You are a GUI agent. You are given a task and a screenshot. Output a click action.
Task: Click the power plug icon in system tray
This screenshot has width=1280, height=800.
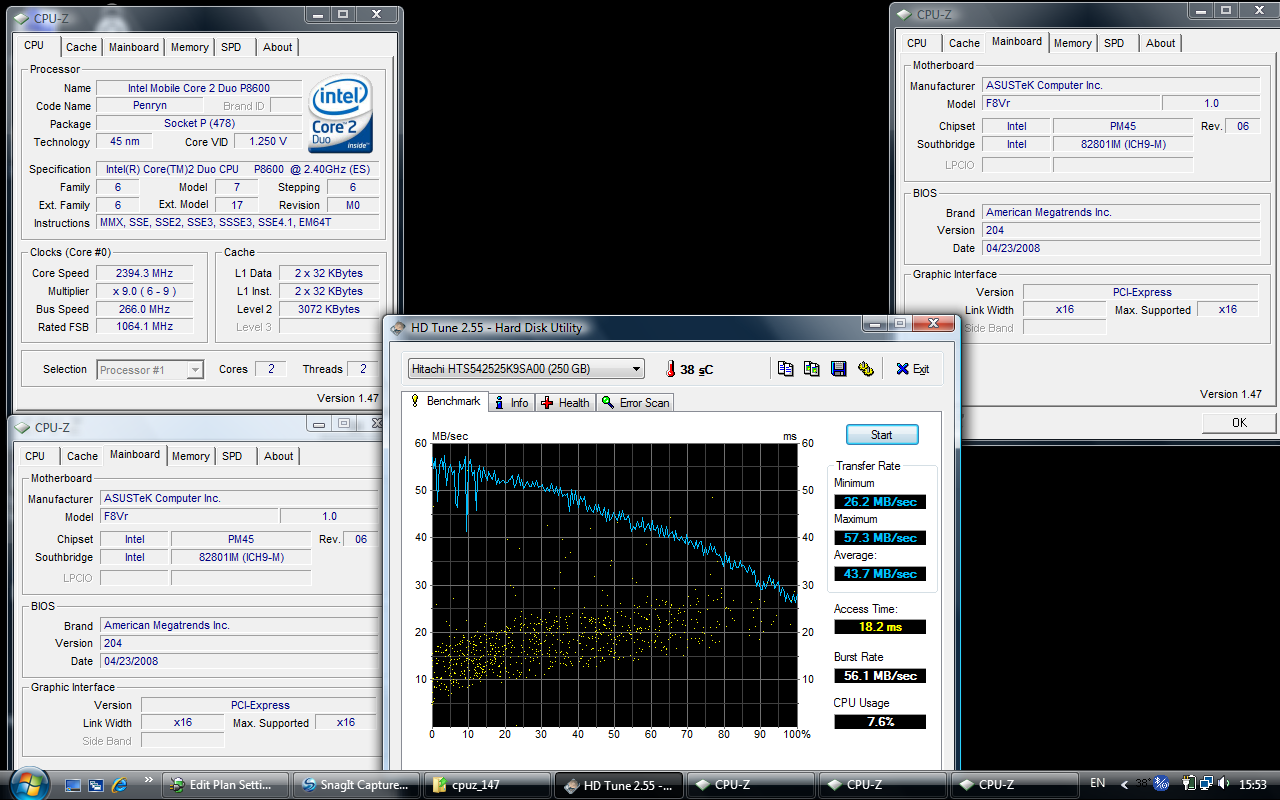[x=1189, y=784]
